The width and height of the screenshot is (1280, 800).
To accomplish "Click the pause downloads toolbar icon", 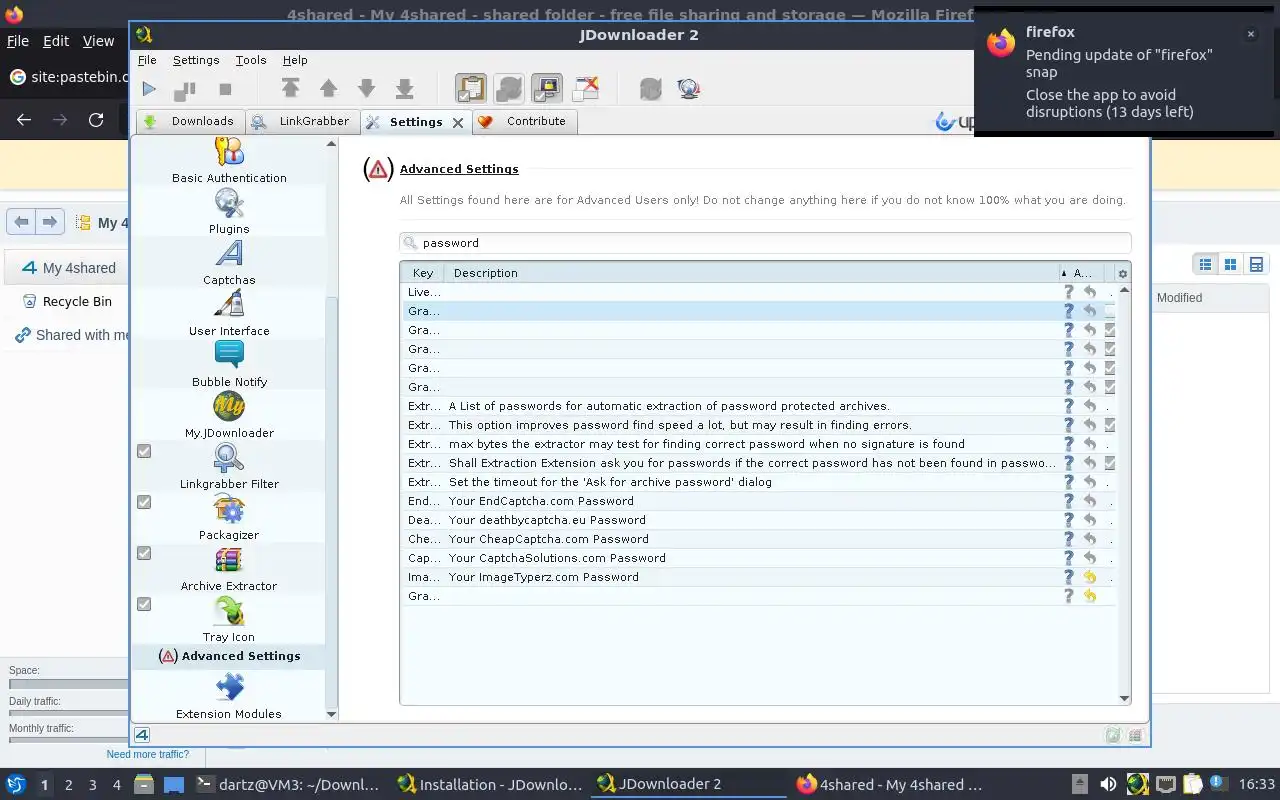I will click(x=185, y=89).
